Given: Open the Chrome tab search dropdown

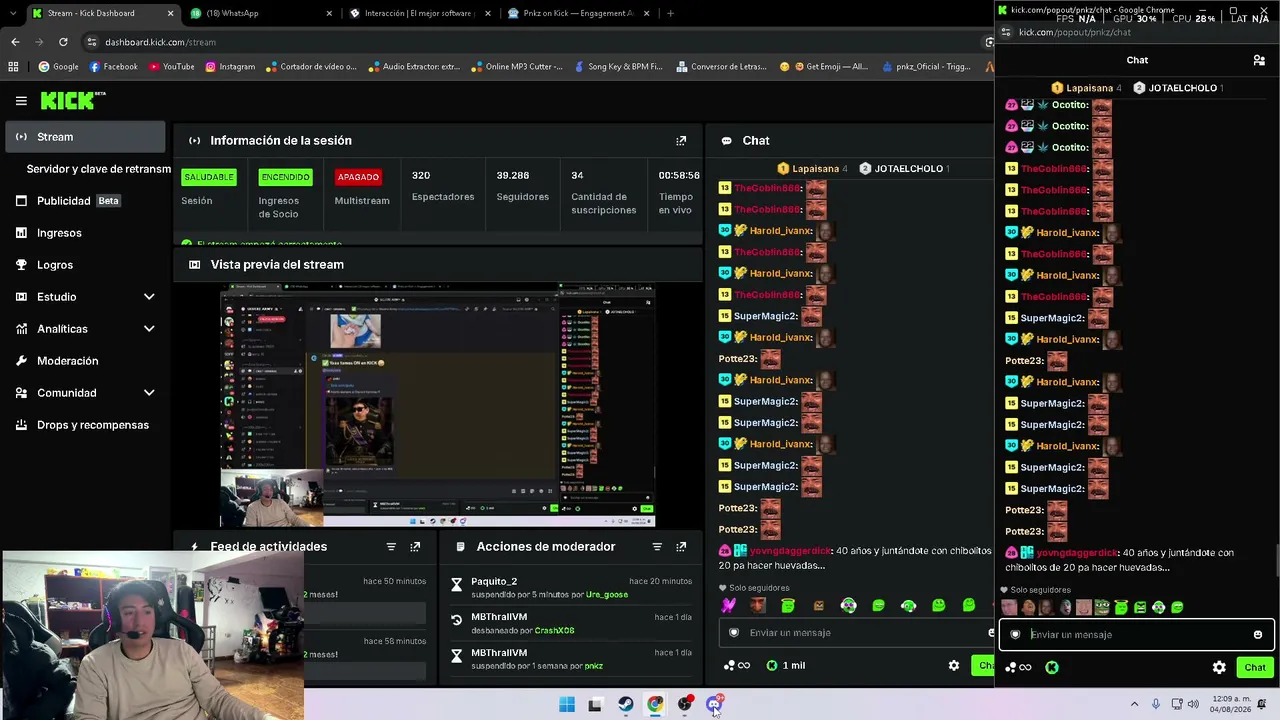Looking at the screenshot, I should (13, 13).
